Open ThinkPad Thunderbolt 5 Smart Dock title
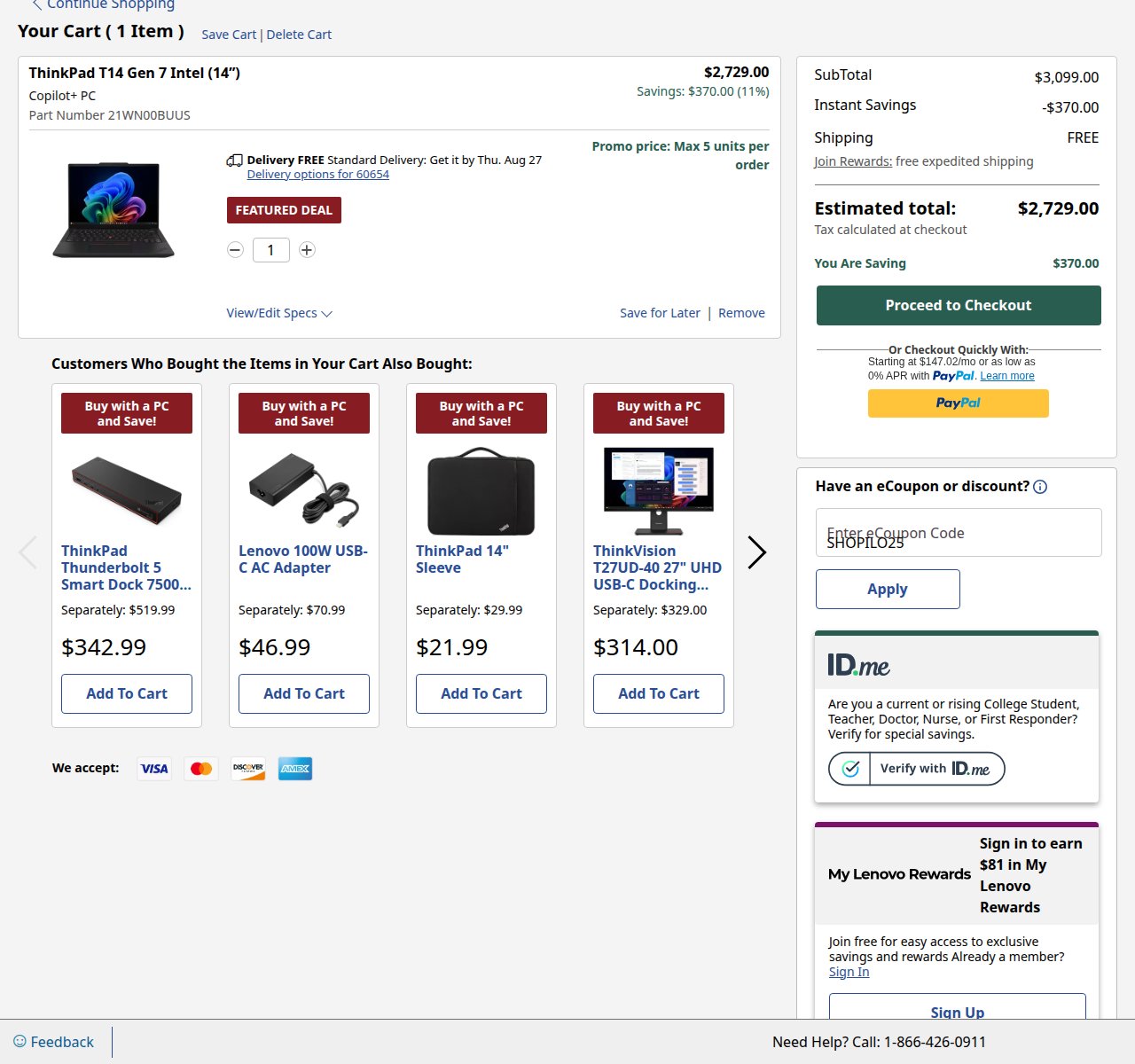1135x1064 pixels. pos(126,567)
